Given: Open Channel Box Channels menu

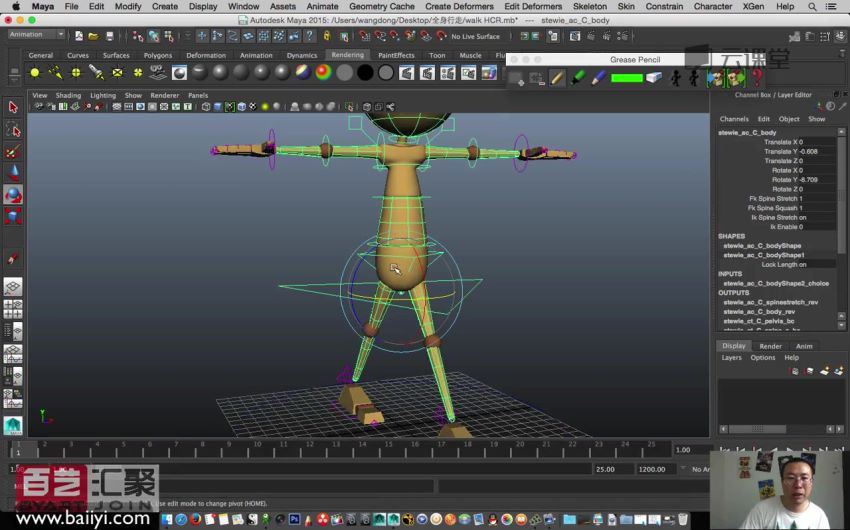Looking at the screenshot, I should click(734, 119).
